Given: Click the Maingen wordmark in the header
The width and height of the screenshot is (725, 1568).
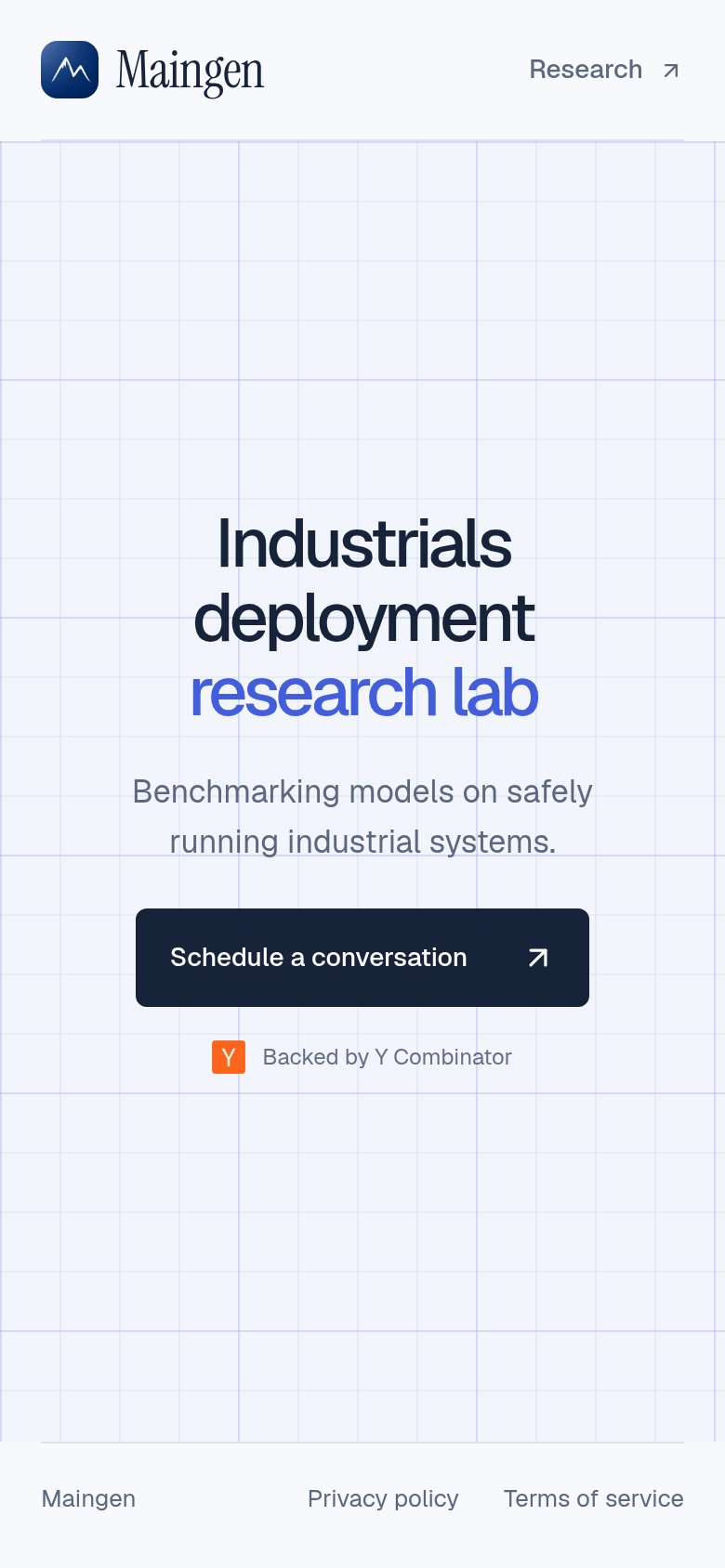Looking at the screenshot, I should [190, 72].
